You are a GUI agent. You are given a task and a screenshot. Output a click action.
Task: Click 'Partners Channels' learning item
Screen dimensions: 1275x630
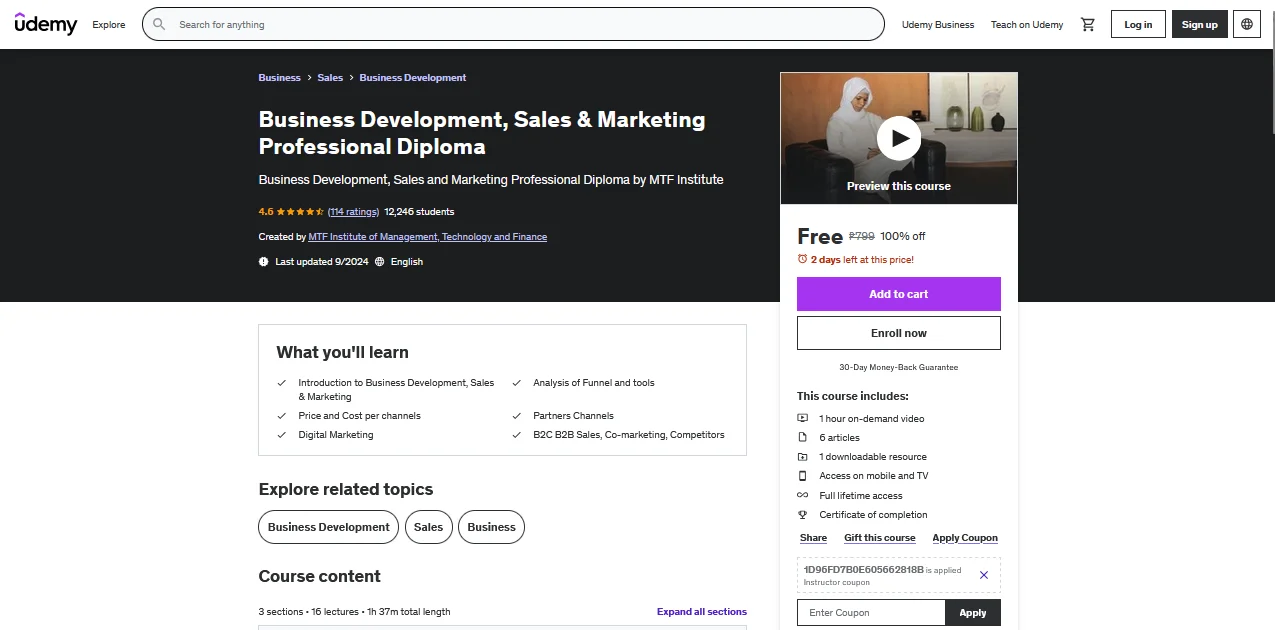[x=573, y=416]
